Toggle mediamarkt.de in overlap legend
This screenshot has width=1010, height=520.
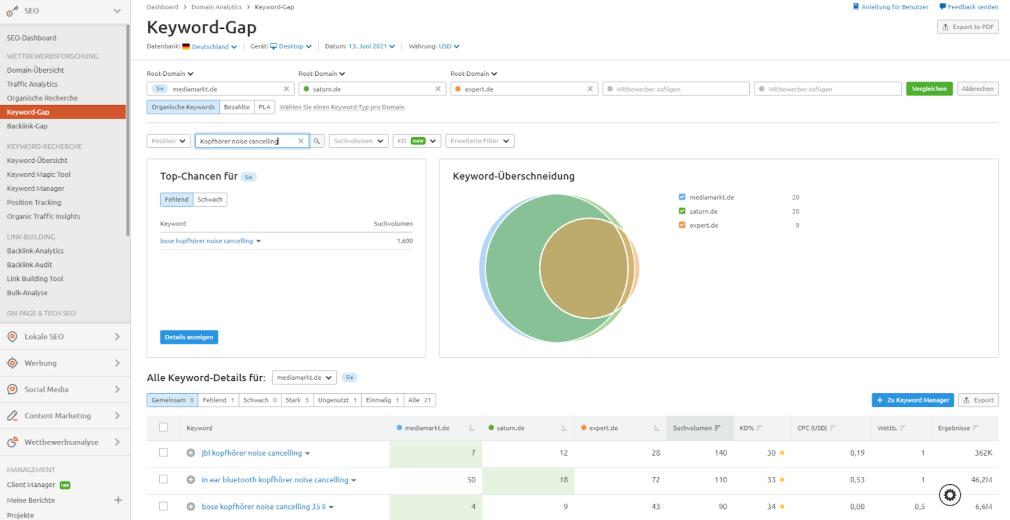click(682, 197)
